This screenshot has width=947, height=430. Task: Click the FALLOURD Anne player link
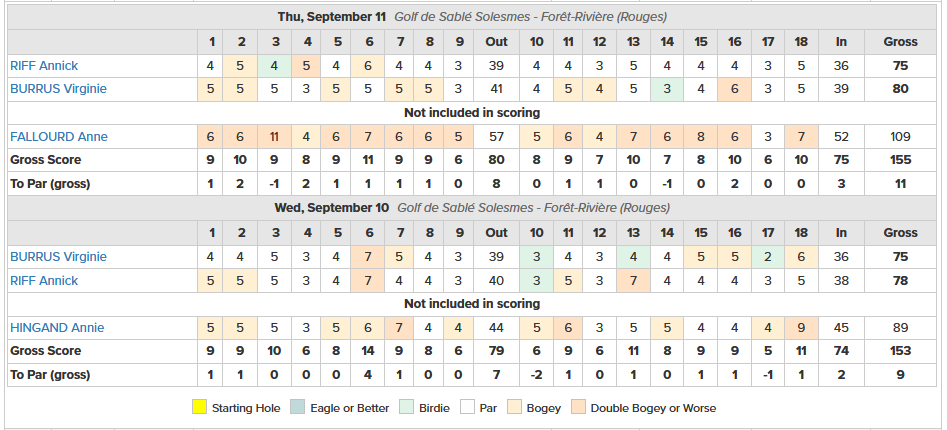pos(59,136)
